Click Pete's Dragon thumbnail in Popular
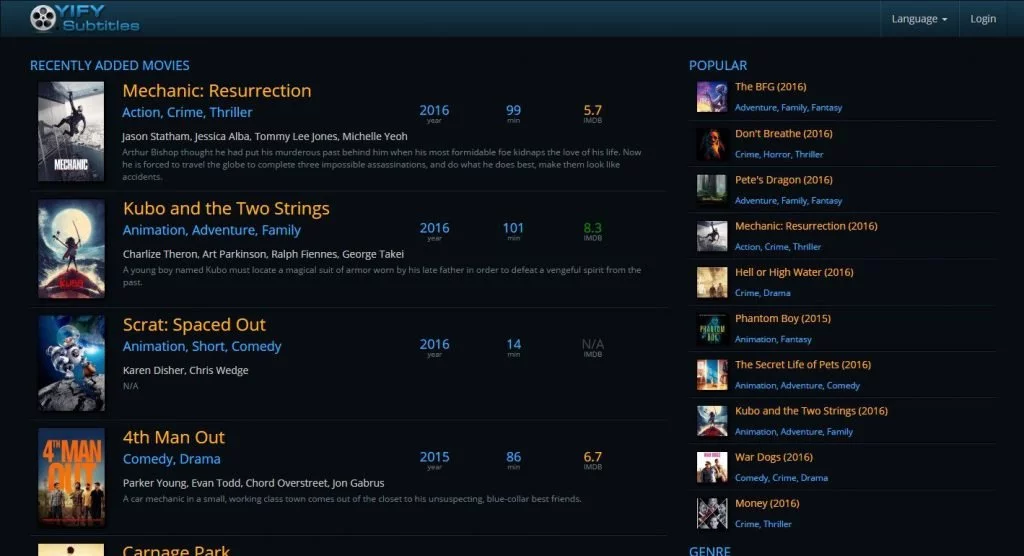This screenshot has height=556, width=1024. tap(711, 189)
